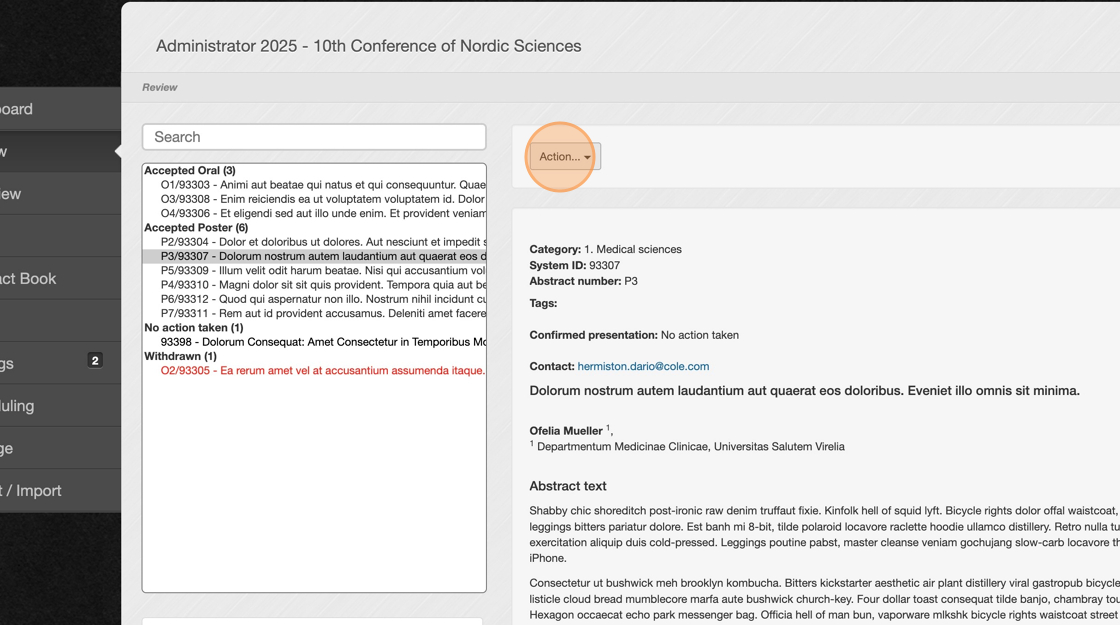Click into the Search input field
Screen dimensions: 1120x625
pyautogui.click(x=314, y=137)
